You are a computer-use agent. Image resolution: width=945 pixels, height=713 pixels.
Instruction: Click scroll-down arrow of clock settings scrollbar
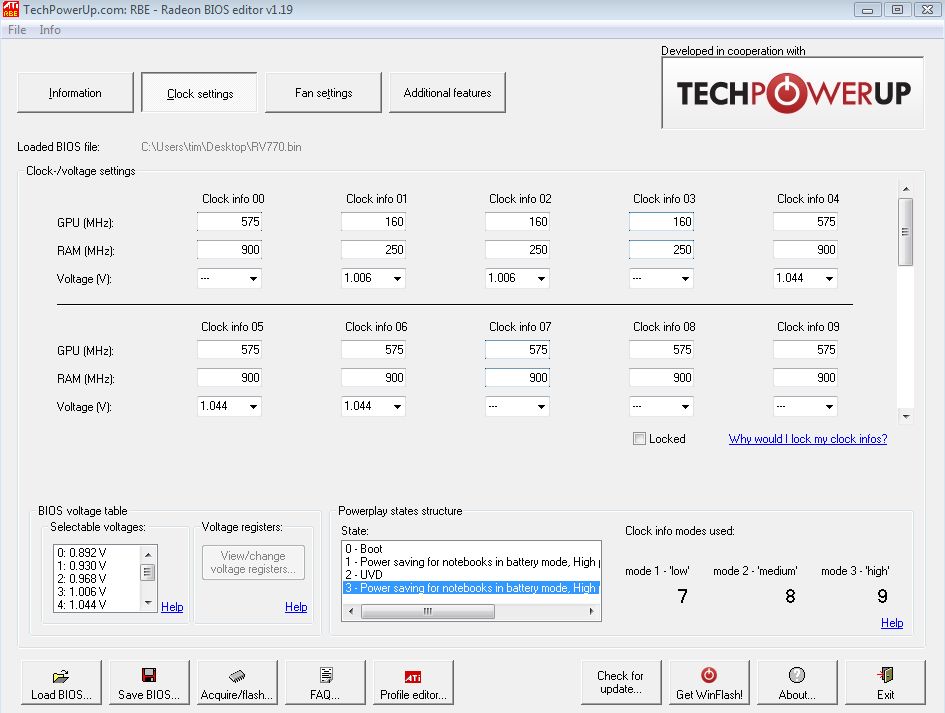pos(905,416)
